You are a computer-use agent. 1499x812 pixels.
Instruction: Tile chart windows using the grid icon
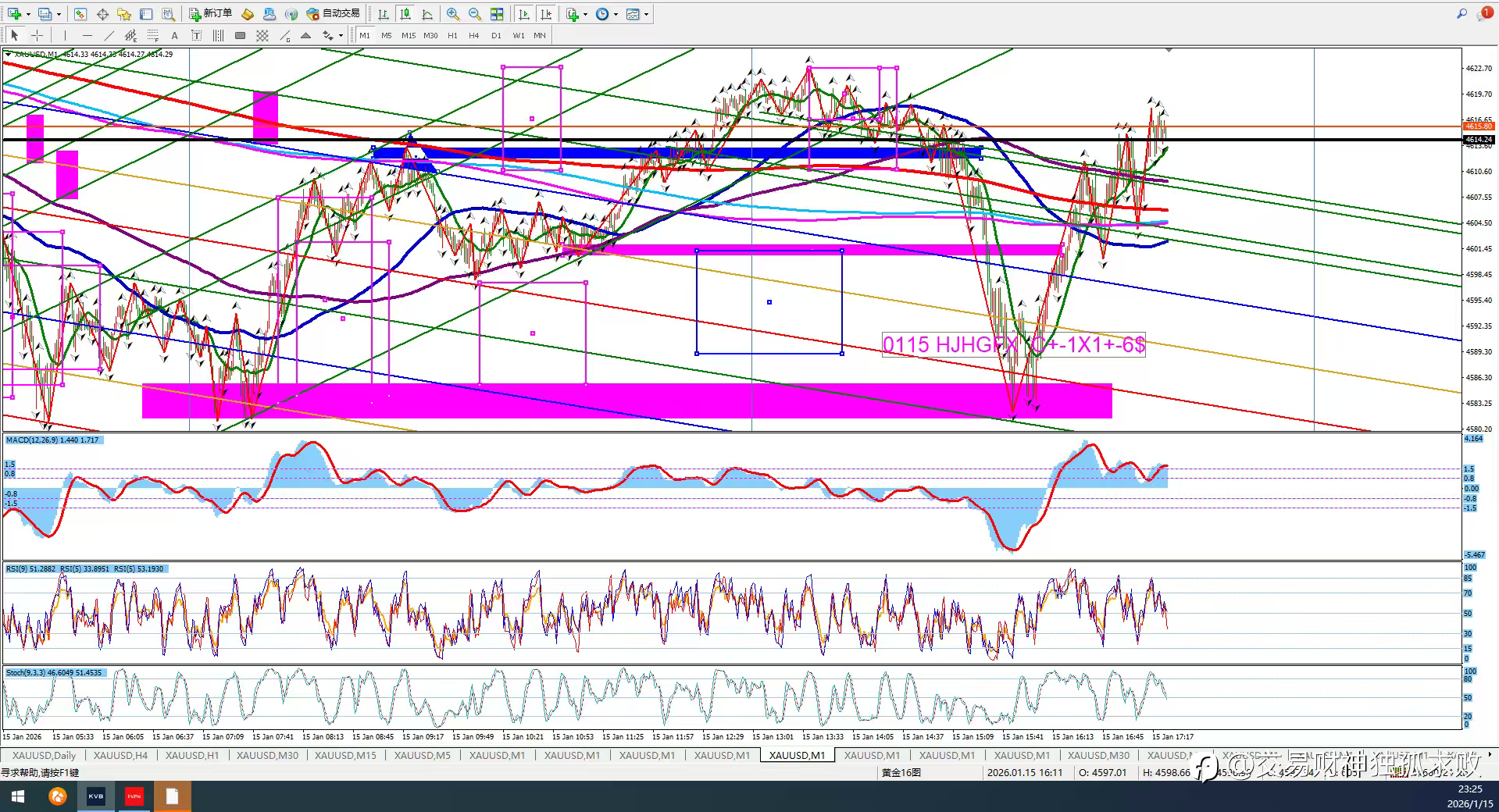tap(497, 14)
